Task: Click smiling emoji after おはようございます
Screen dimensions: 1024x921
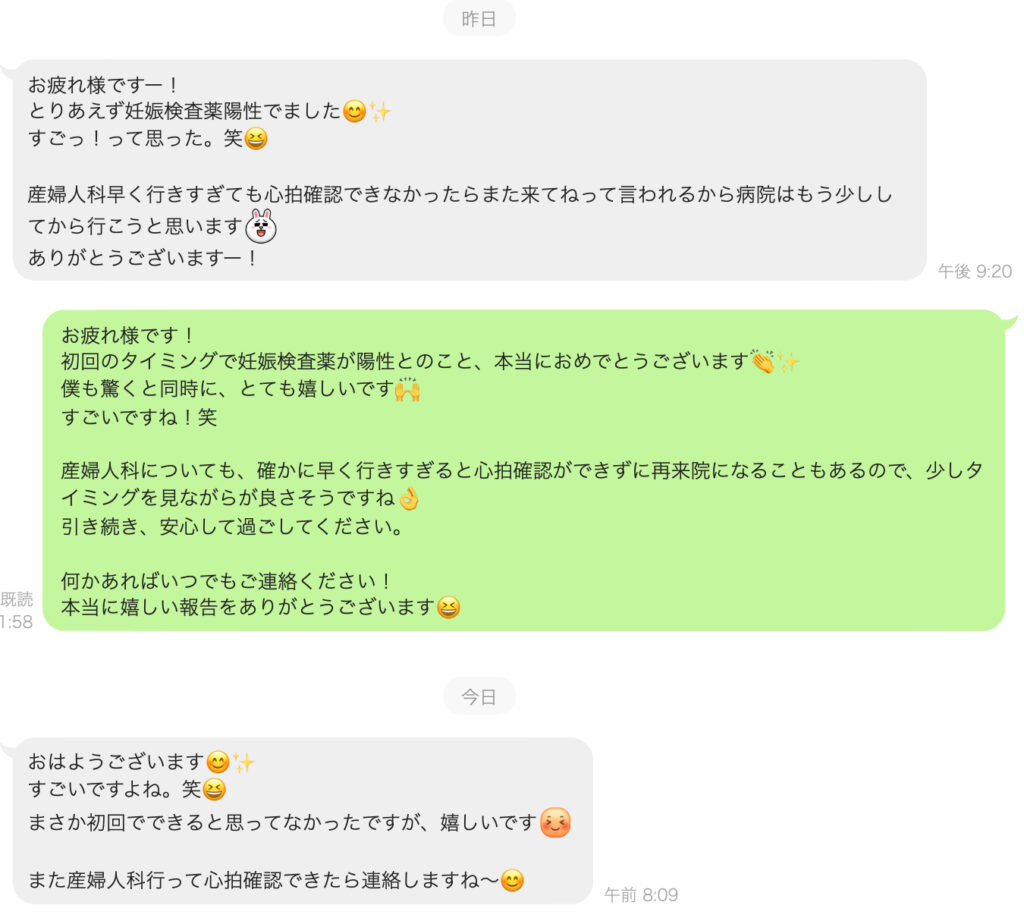Action: (217, 762)
